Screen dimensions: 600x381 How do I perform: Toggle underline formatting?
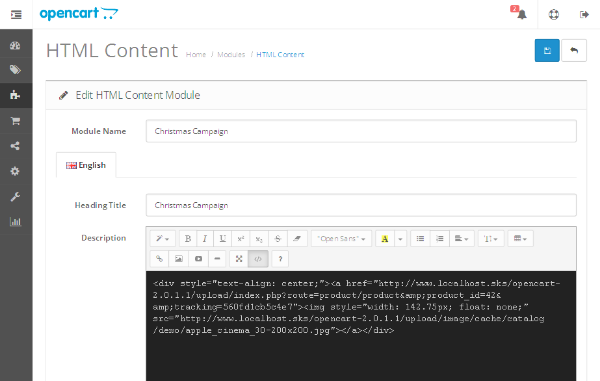click(x=222, y=239)
